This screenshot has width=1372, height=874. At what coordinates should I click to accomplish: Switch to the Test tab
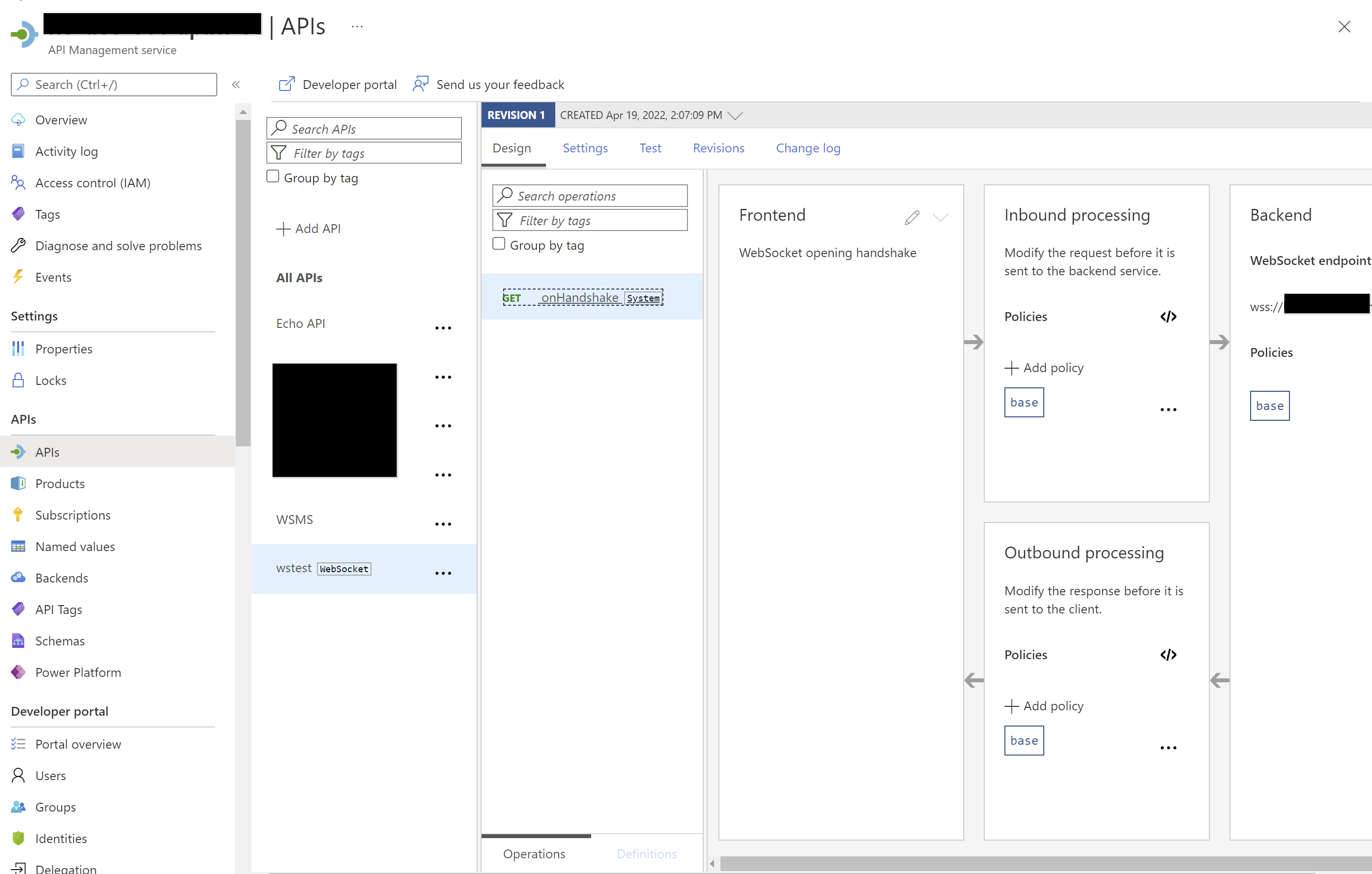[x=650, y=148]
